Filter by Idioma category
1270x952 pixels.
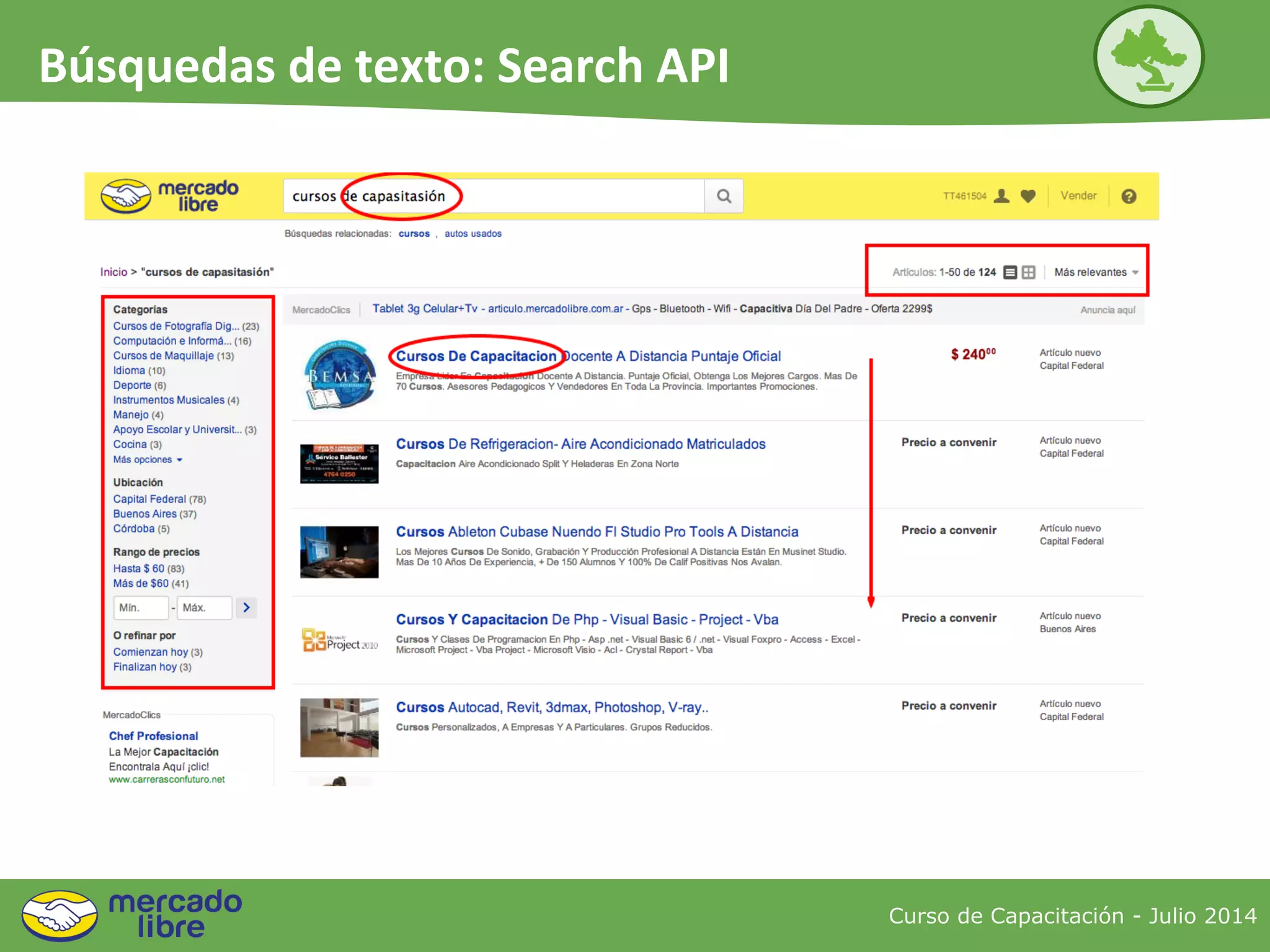[129, 371]
